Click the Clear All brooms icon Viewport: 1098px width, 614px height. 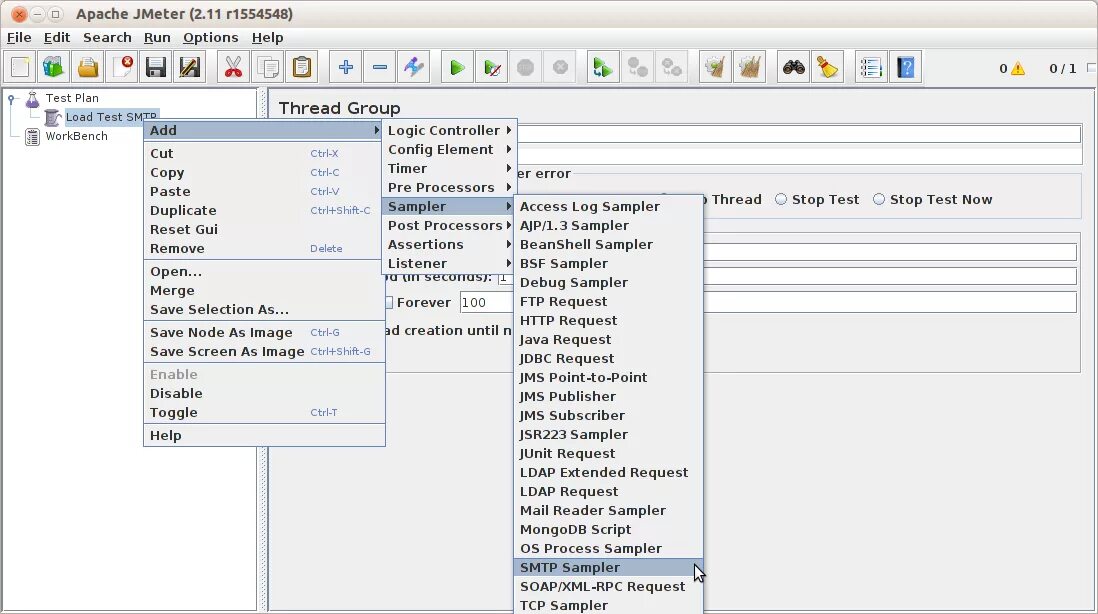[x=749, y=68]
